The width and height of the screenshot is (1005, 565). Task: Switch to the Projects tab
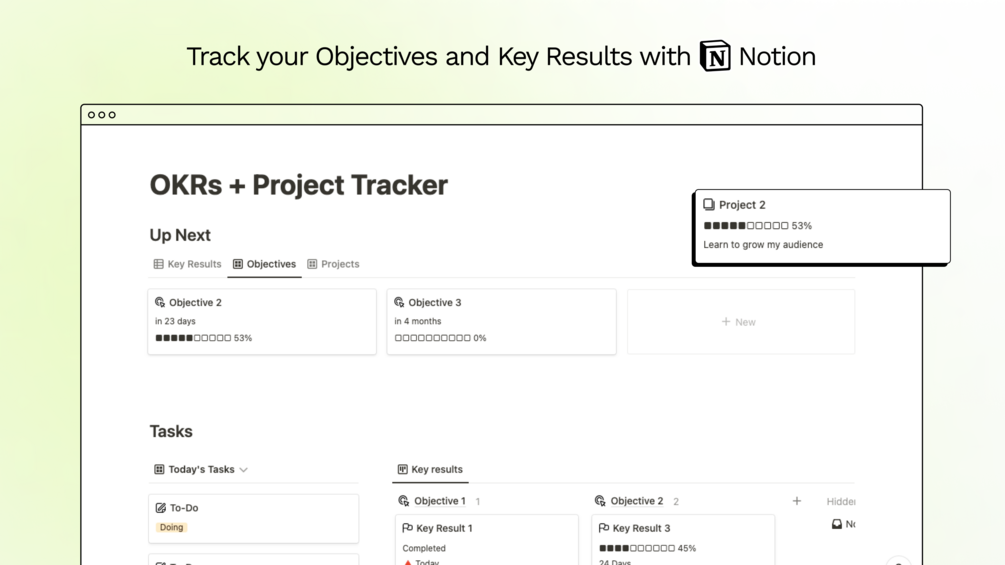pyautogui.click(x=333, y=264)
